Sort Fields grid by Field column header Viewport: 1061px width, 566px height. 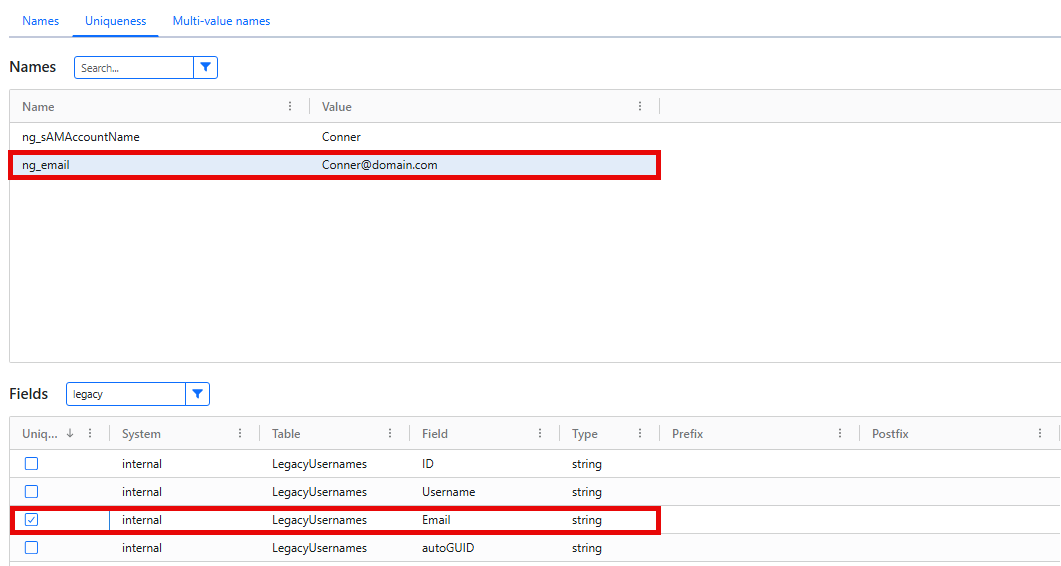tap(435, 434)
